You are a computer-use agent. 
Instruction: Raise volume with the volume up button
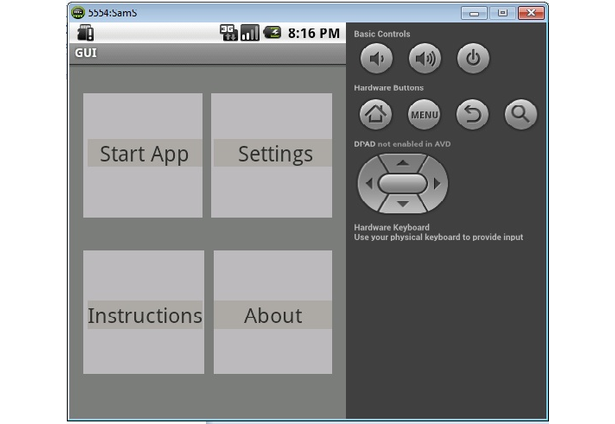(425, 59)
